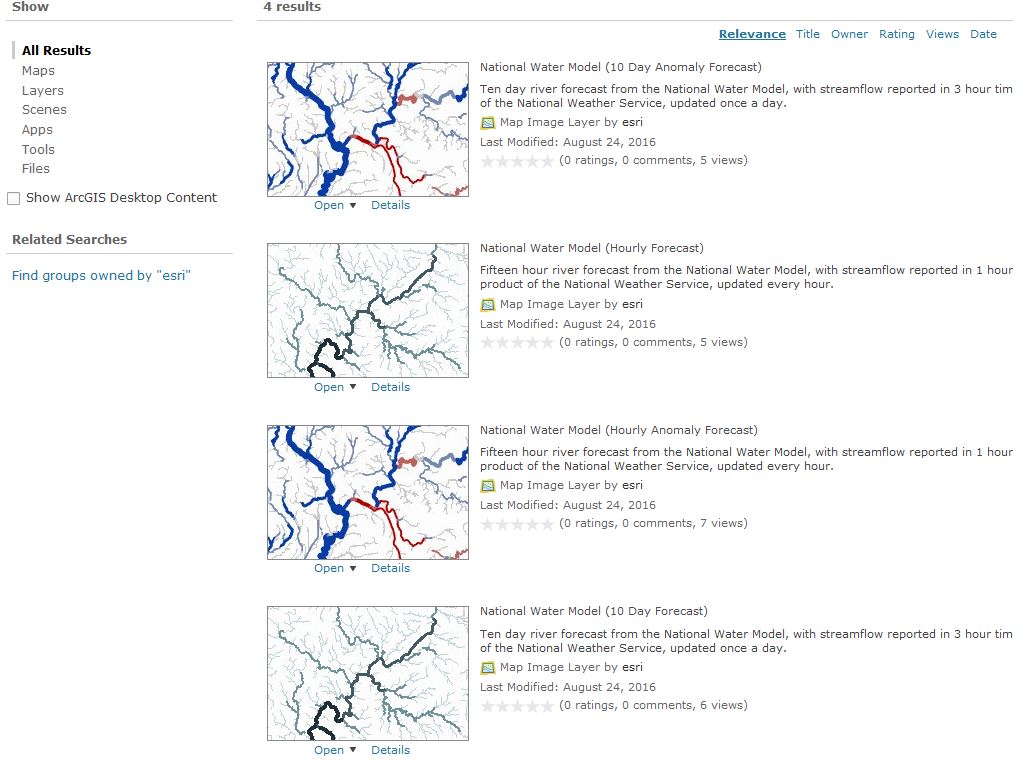Viewport: 1023px width, 763px height.
Task: Expand Open dropdown under Hourly Forecast thumbnail
Action: (351, 388)
